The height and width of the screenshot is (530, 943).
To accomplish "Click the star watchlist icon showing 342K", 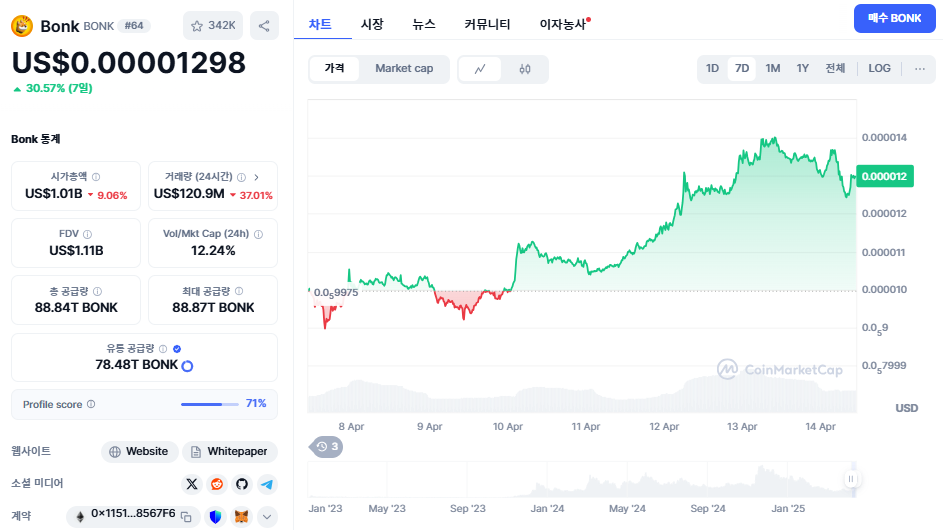I will 213,26.
